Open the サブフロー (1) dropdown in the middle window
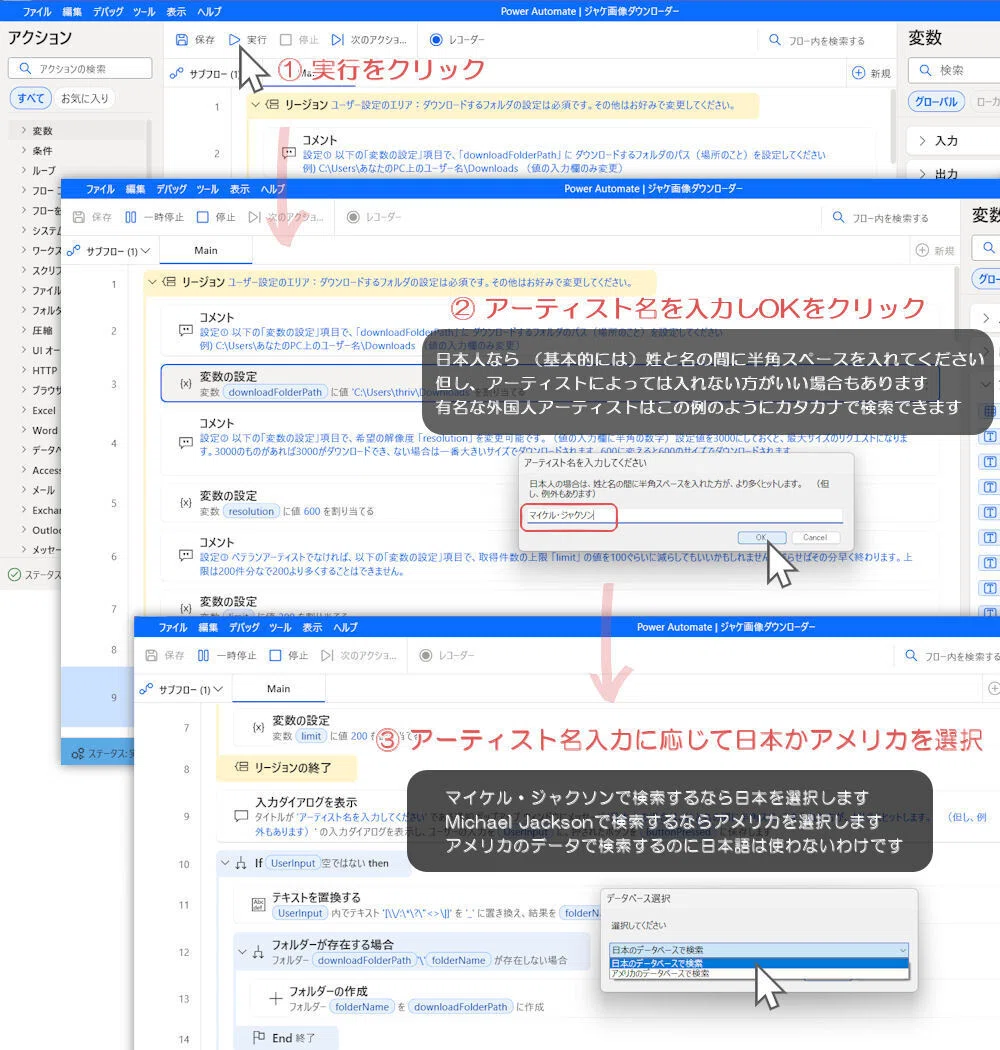This screenshot has height=1050, width=1000. pyautogui.click(x=109, y=251)
